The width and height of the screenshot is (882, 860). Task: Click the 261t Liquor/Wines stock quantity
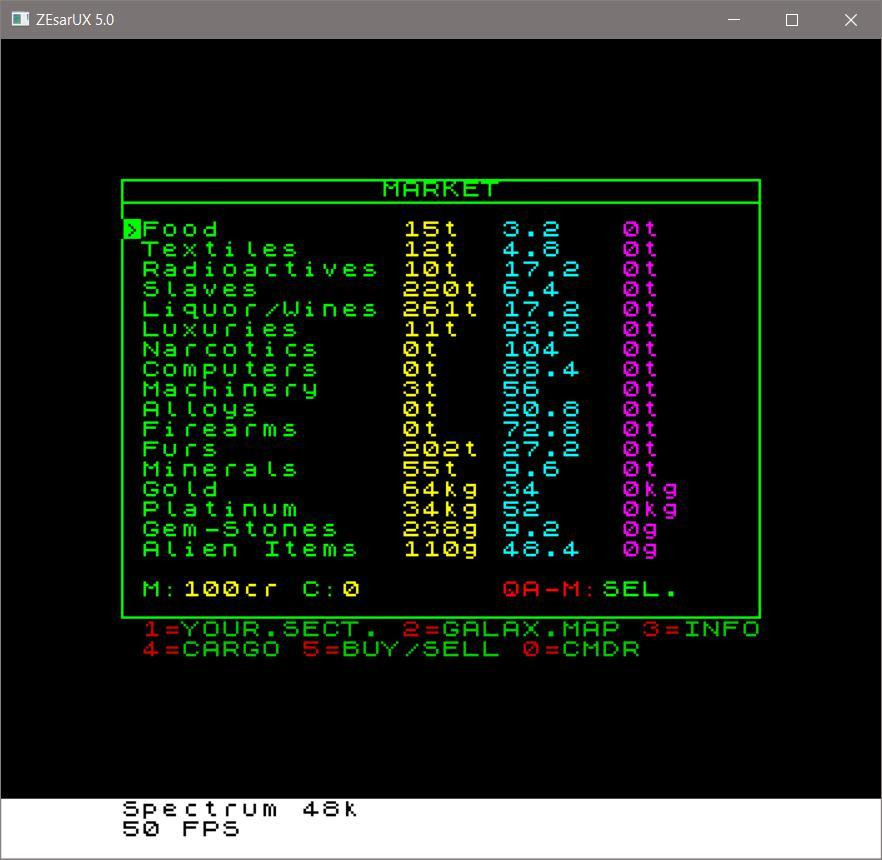440,309
